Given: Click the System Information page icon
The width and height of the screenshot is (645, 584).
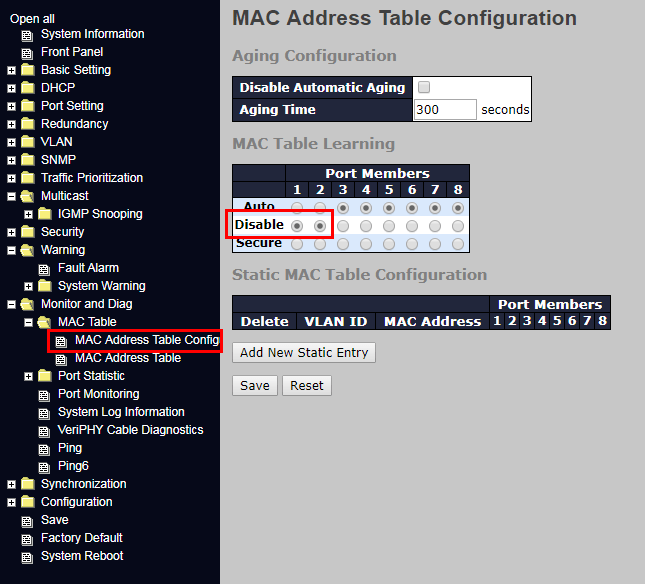Looking at the screenshot, I should tap(27, 36).
